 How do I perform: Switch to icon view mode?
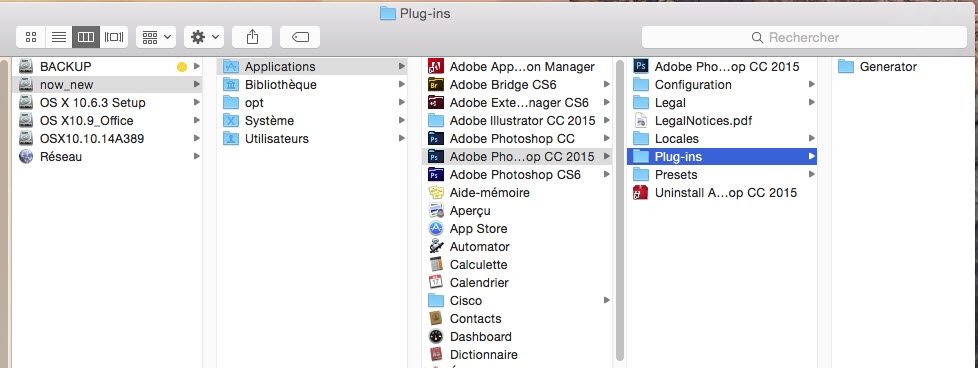pyautogui.click(x=31, y=37)
